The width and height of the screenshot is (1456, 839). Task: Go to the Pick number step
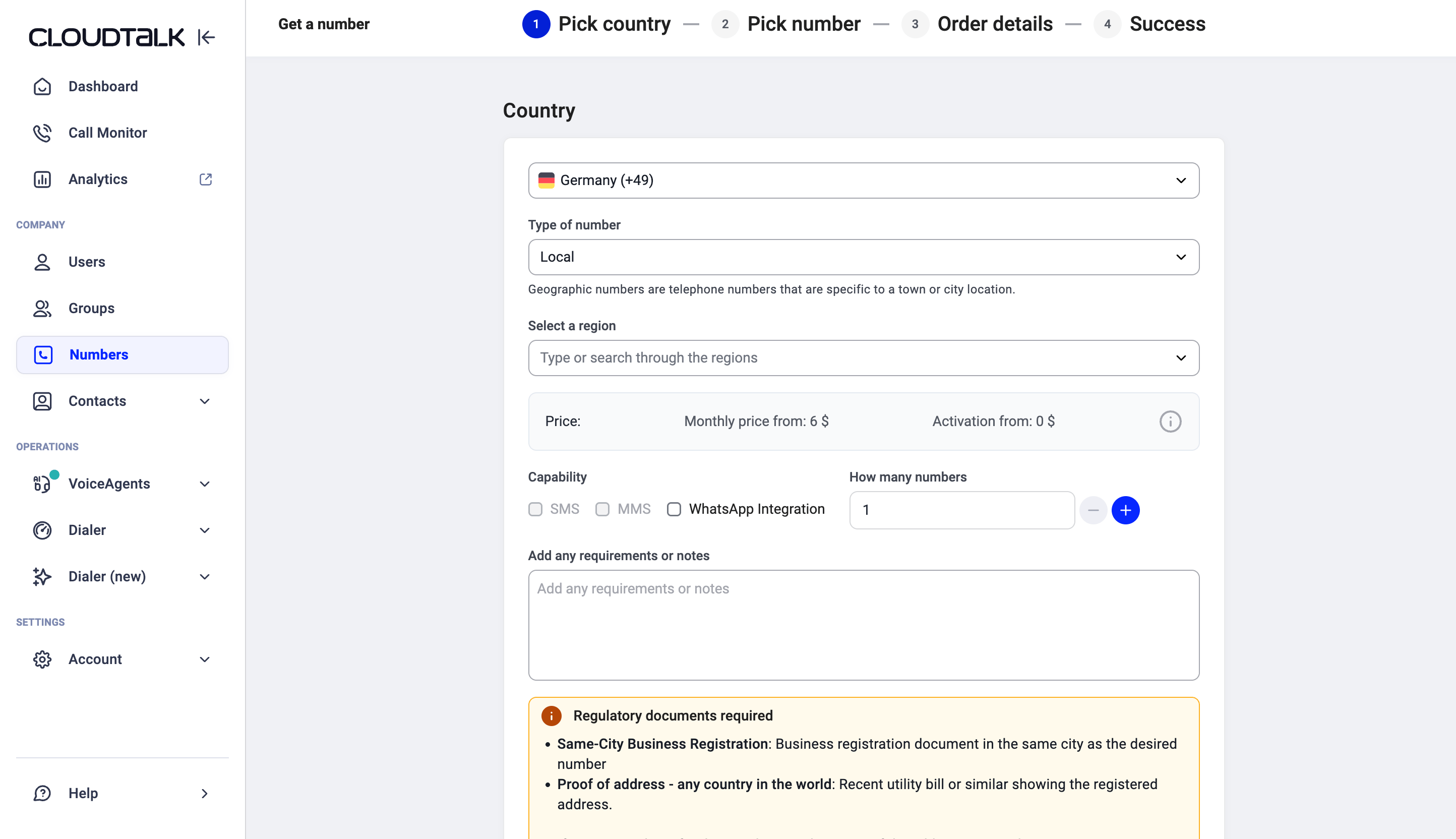coord(786,24)
